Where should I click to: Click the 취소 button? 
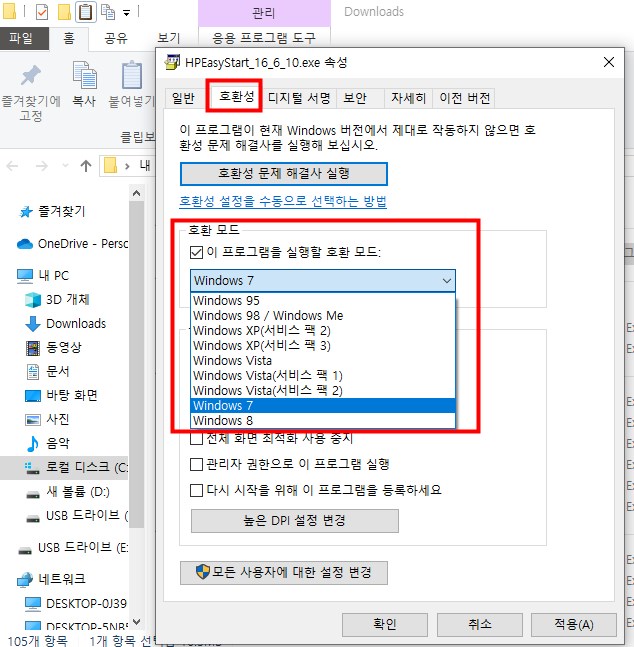point(480,624)
